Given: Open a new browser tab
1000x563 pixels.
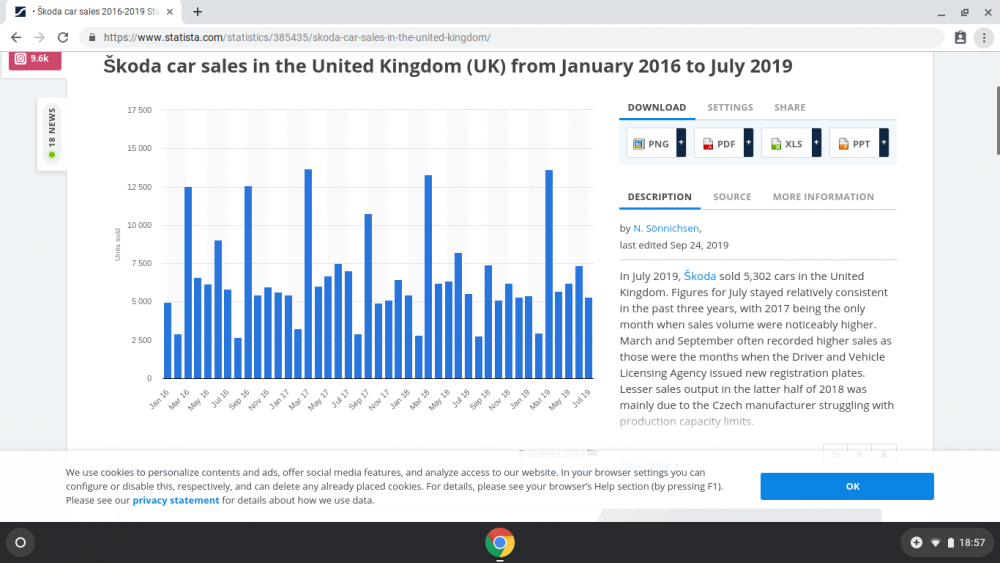Looking at the screenshot, I should point(198,11).
